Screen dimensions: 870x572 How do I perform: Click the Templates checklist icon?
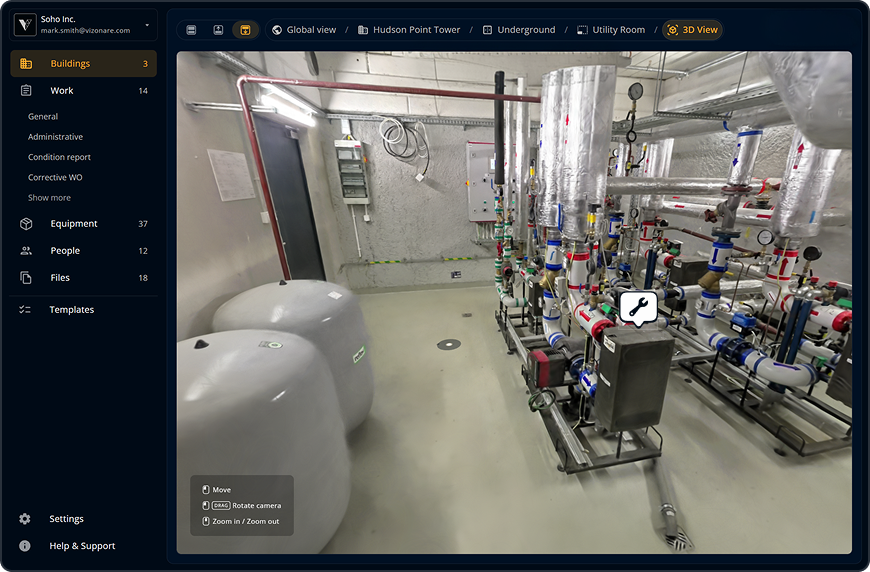pos(25,310)
